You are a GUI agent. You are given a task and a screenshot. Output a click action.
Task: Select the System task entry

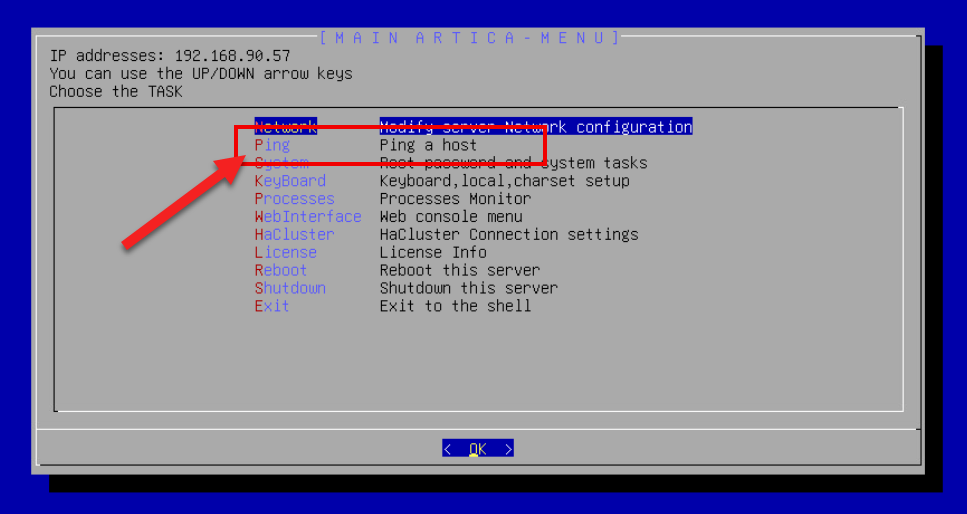point(281,163)
